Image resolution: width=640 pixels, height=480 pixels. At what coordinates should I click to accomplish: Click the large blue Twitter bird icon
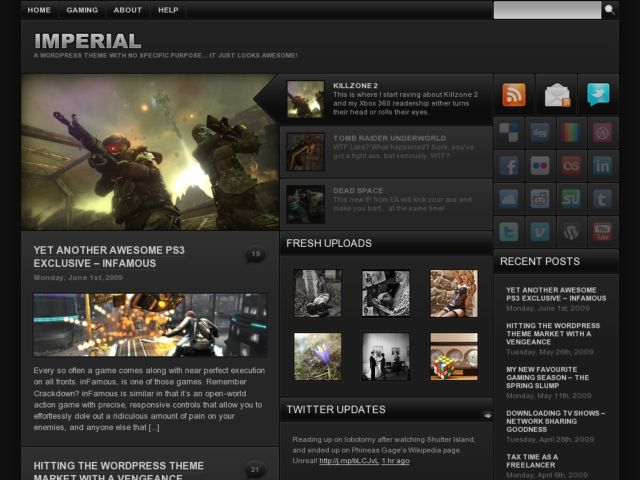coord(598,94)
